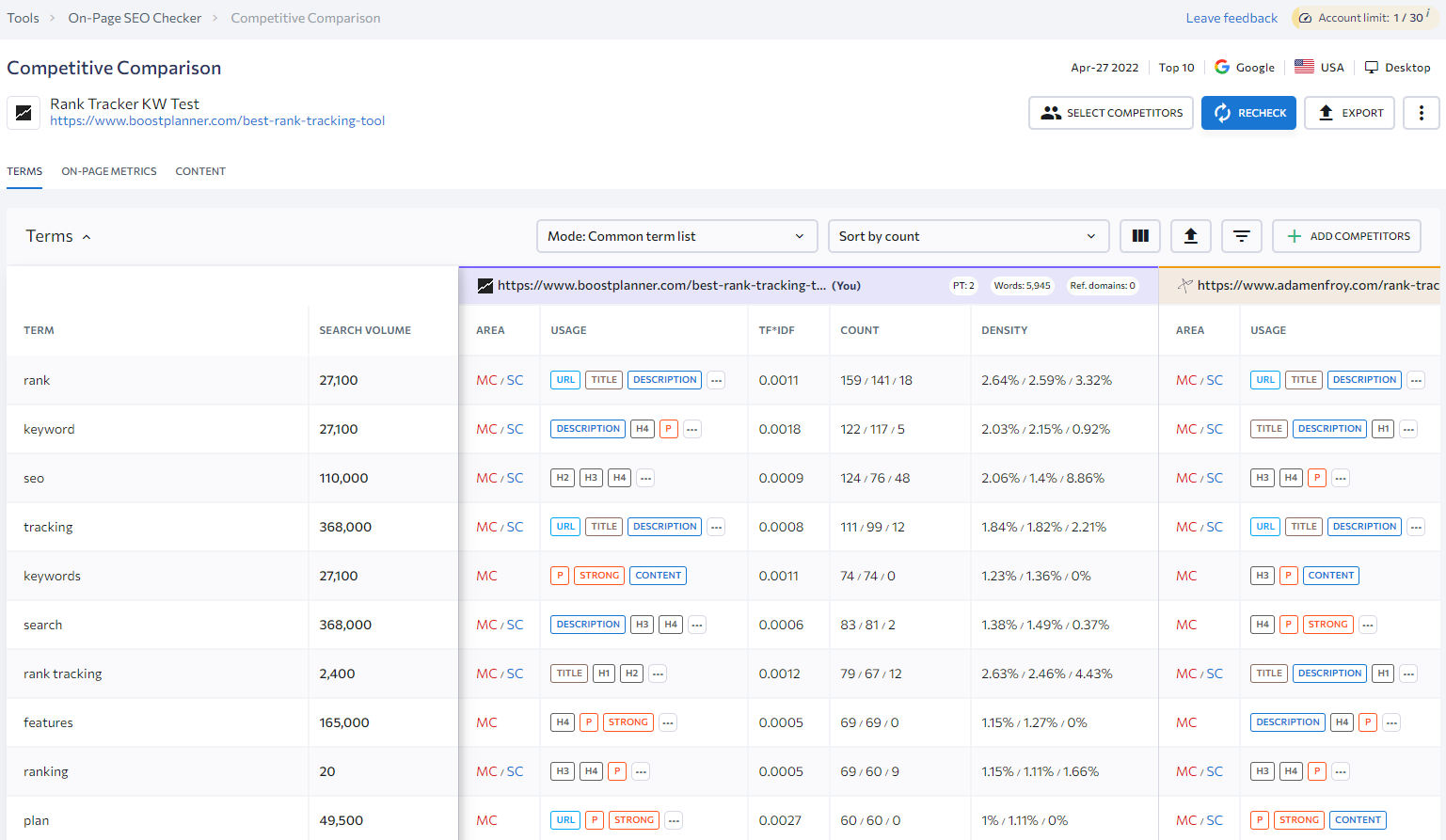Expand usage ellipsis in features row
The width and height of the screenshot is (1446, 840).
668,722
